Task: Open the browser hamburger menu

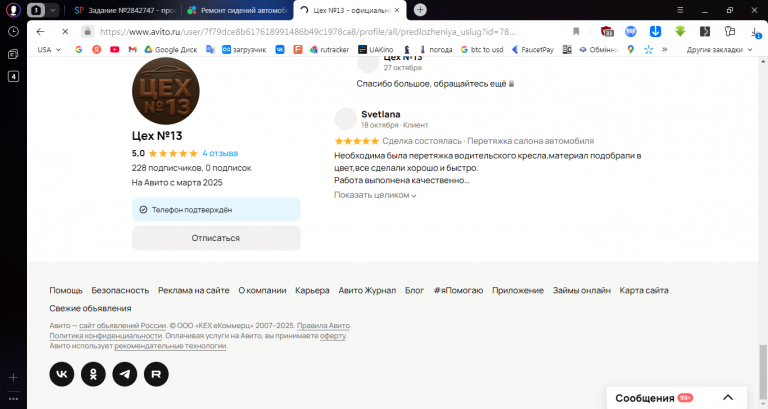Action: (x=680, y=10)
